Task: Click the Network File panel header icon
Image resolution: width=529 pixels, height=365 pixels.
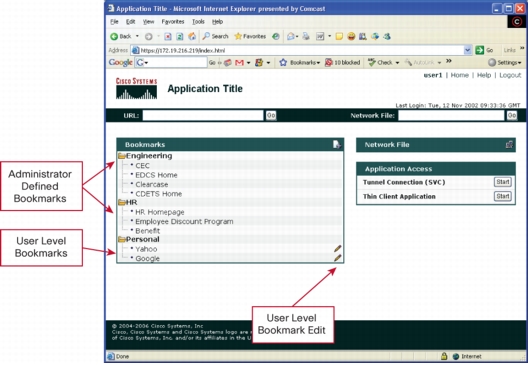Action: coord(509,144)
